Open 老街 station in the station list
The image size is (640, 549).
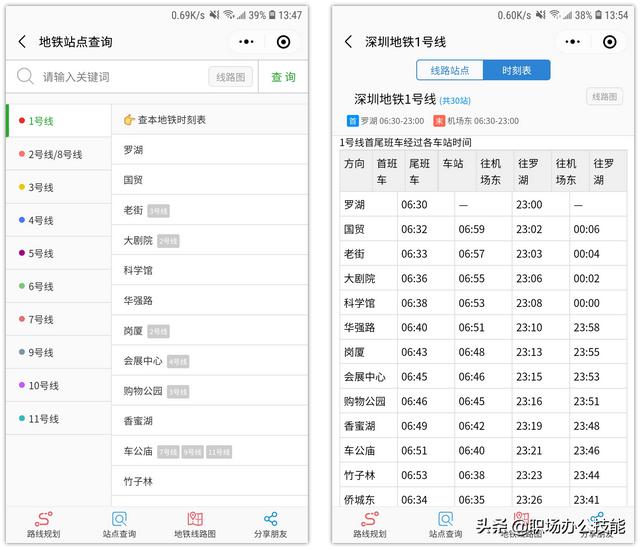coord(210,210)
